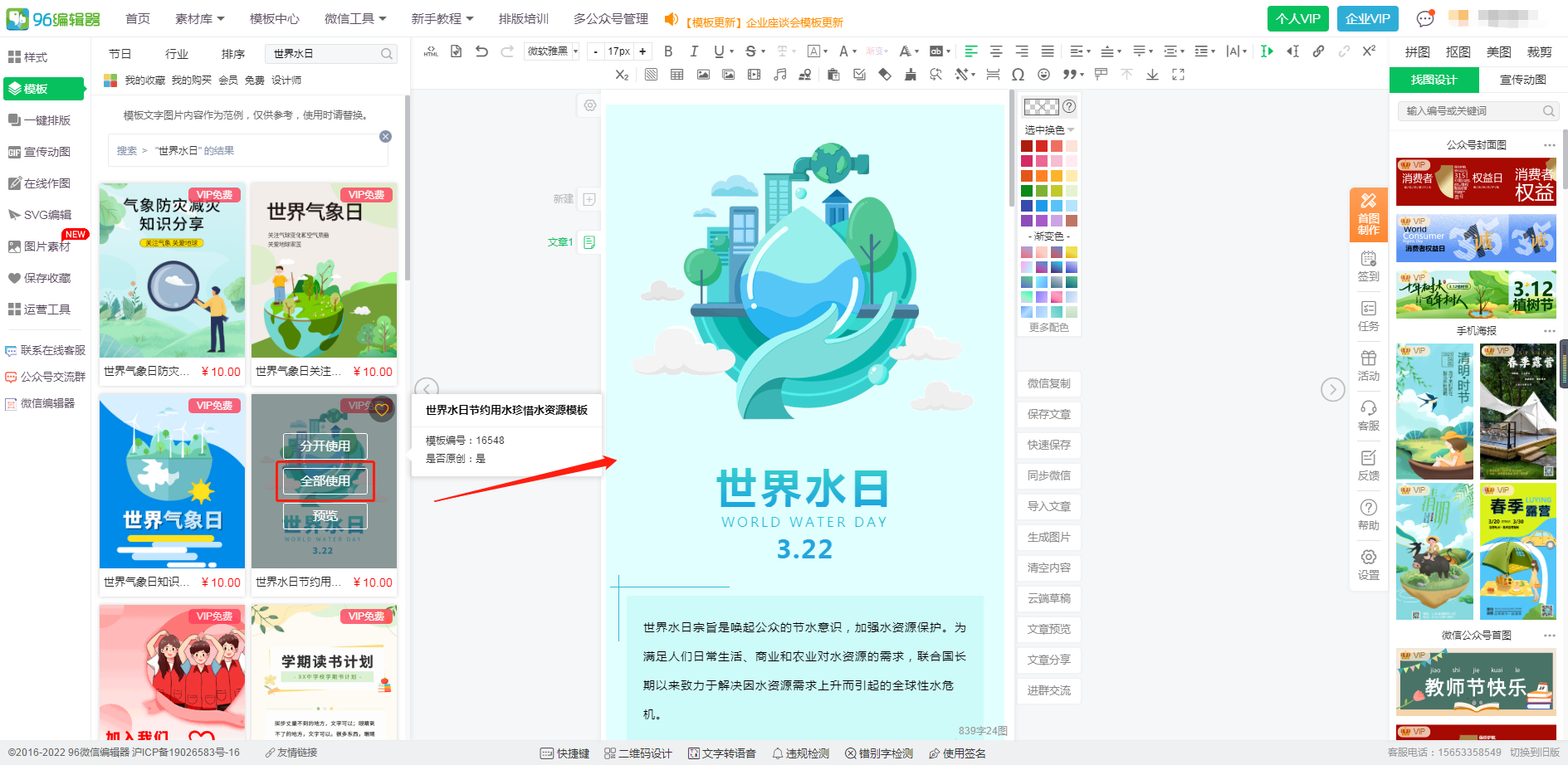Open the emoji smiley picker
The image size is (1568, 765).
point(1043,75)
